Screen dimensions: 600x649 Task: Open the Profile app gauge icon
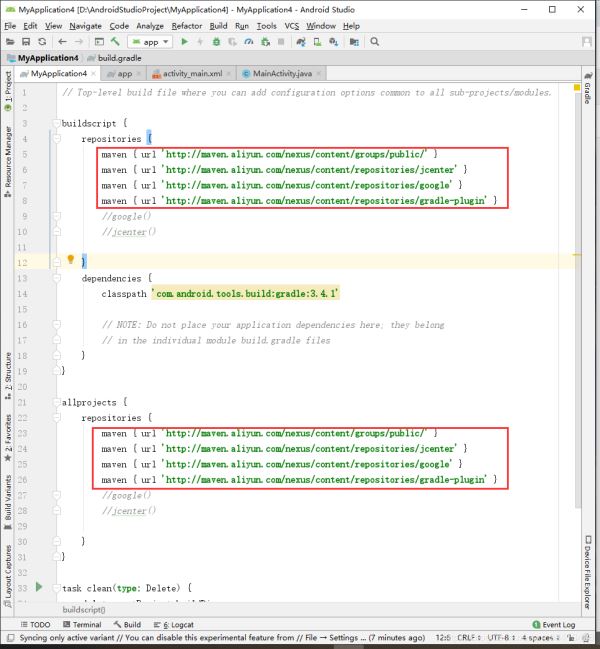[249, 42]
